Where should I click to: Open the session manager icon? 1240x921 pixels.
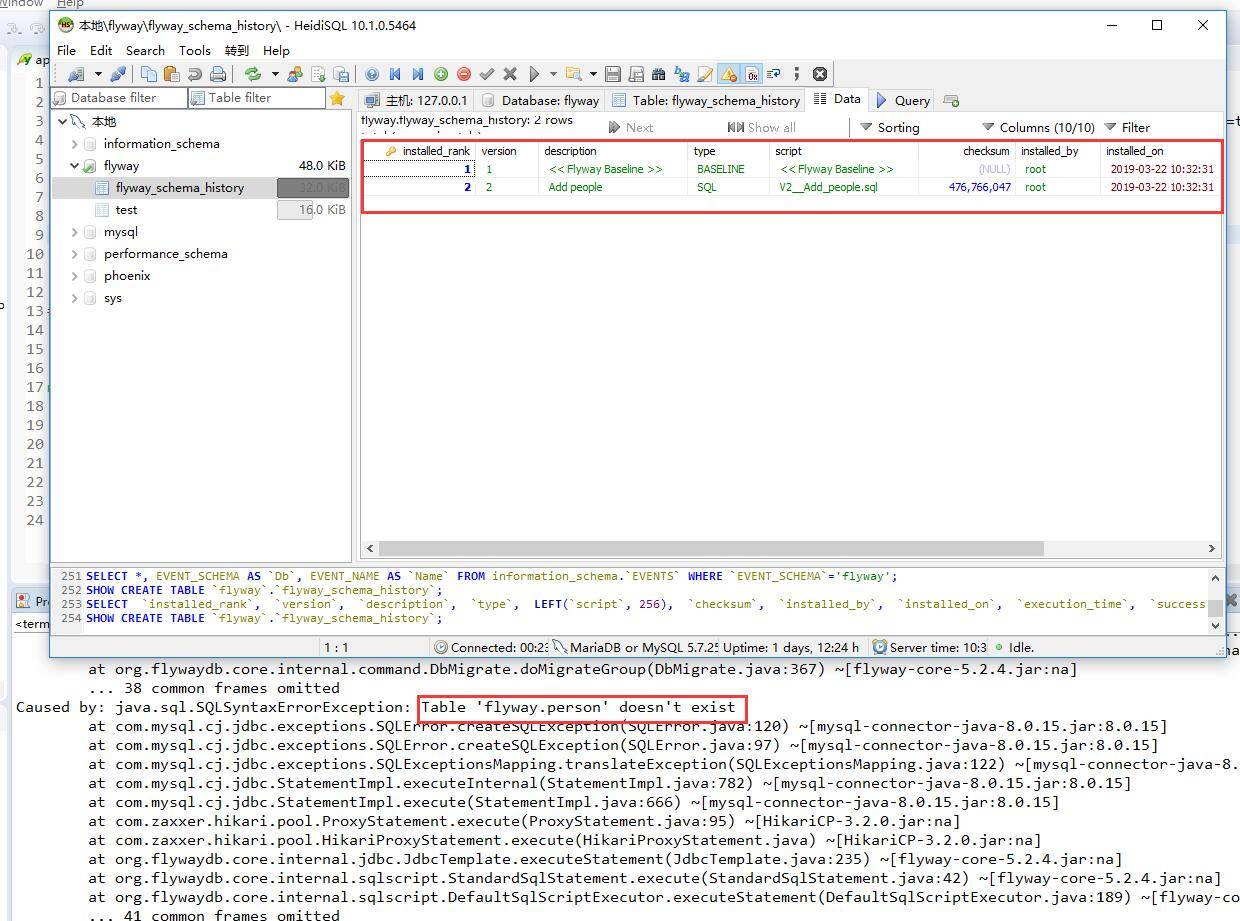coord(76,74)
